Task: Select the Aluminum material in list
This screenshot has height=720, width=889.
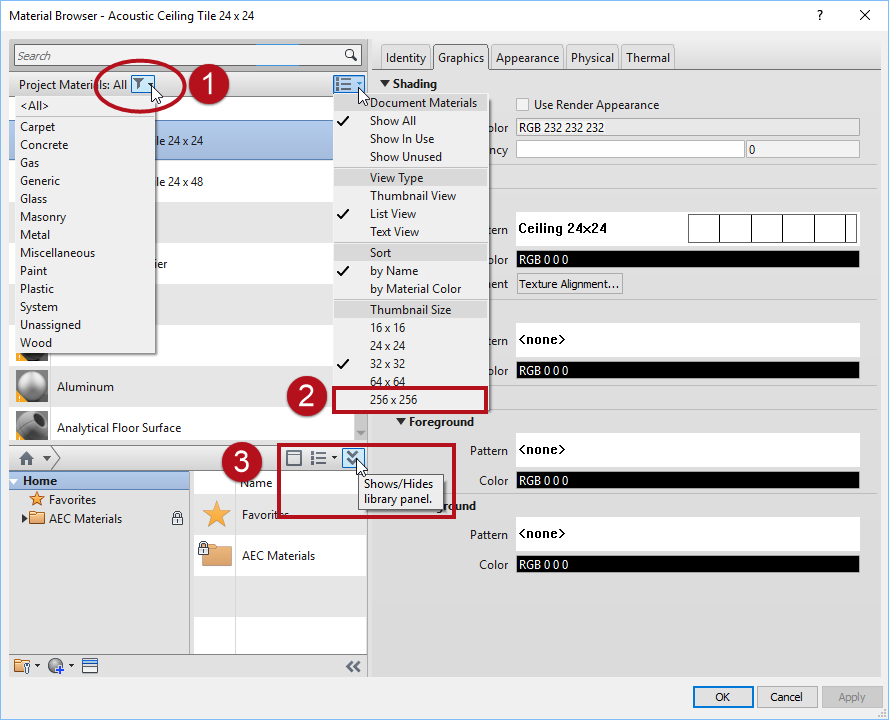Action: [x=85, y=387]
